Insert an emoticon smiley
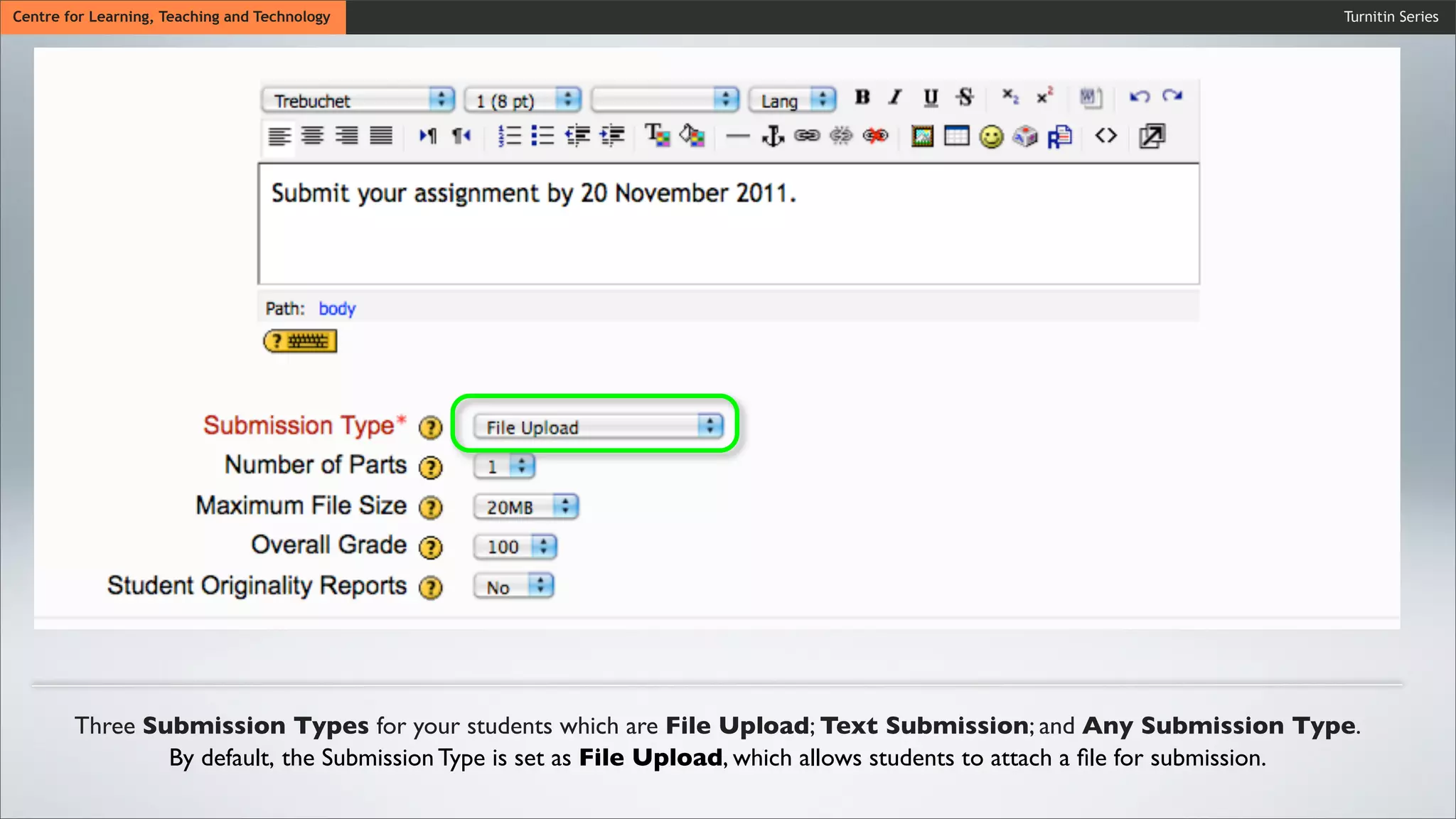The width and height of the screenshot is (1456, 819). tap(991, 136)
